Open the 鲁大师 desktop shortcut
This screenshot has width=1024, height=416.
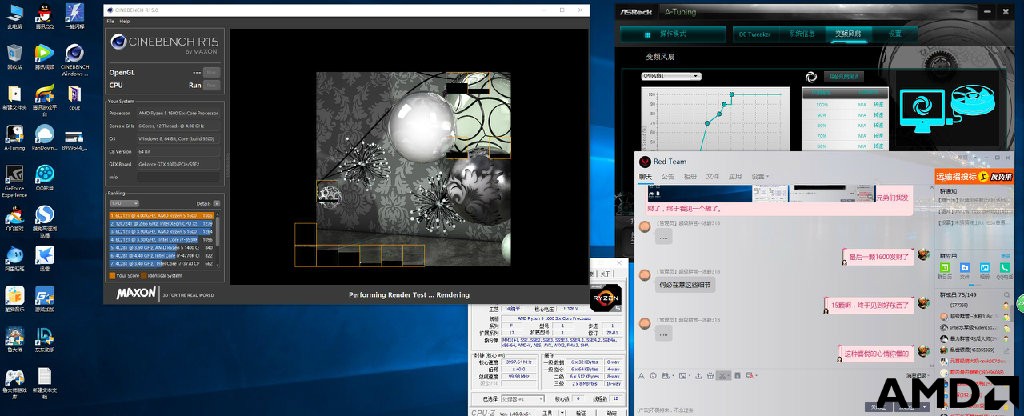[14, 338]
